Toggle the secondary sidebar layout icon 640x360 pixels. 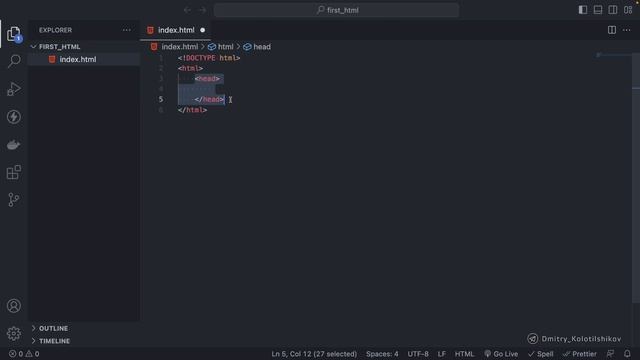click(613, 10)
